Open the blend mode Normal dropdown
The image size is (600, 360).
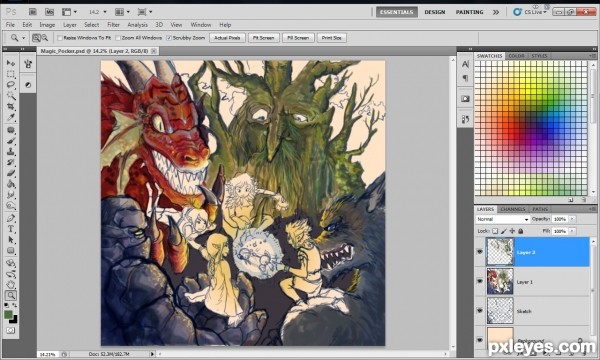tap(502, 219)
